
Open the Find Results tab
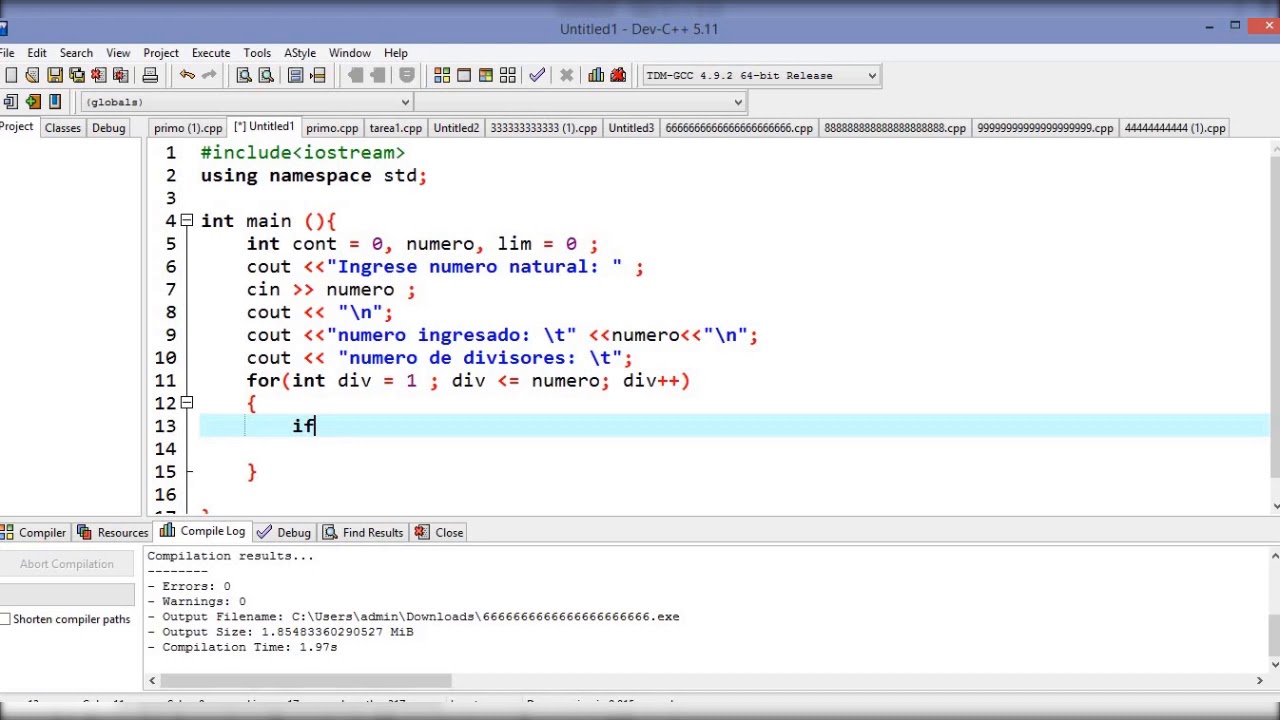click(x=364, y=533)
